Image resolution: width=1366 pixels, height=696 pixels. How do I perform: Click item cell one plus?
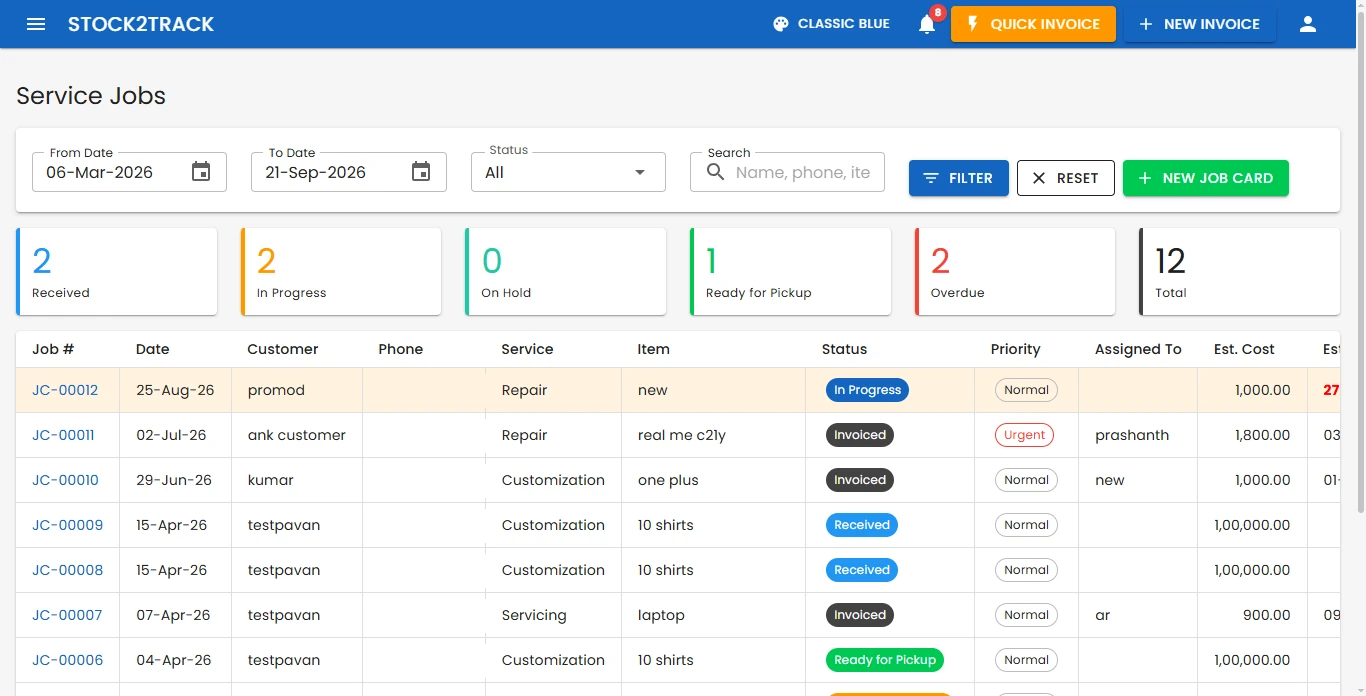[x=668, y=480]
